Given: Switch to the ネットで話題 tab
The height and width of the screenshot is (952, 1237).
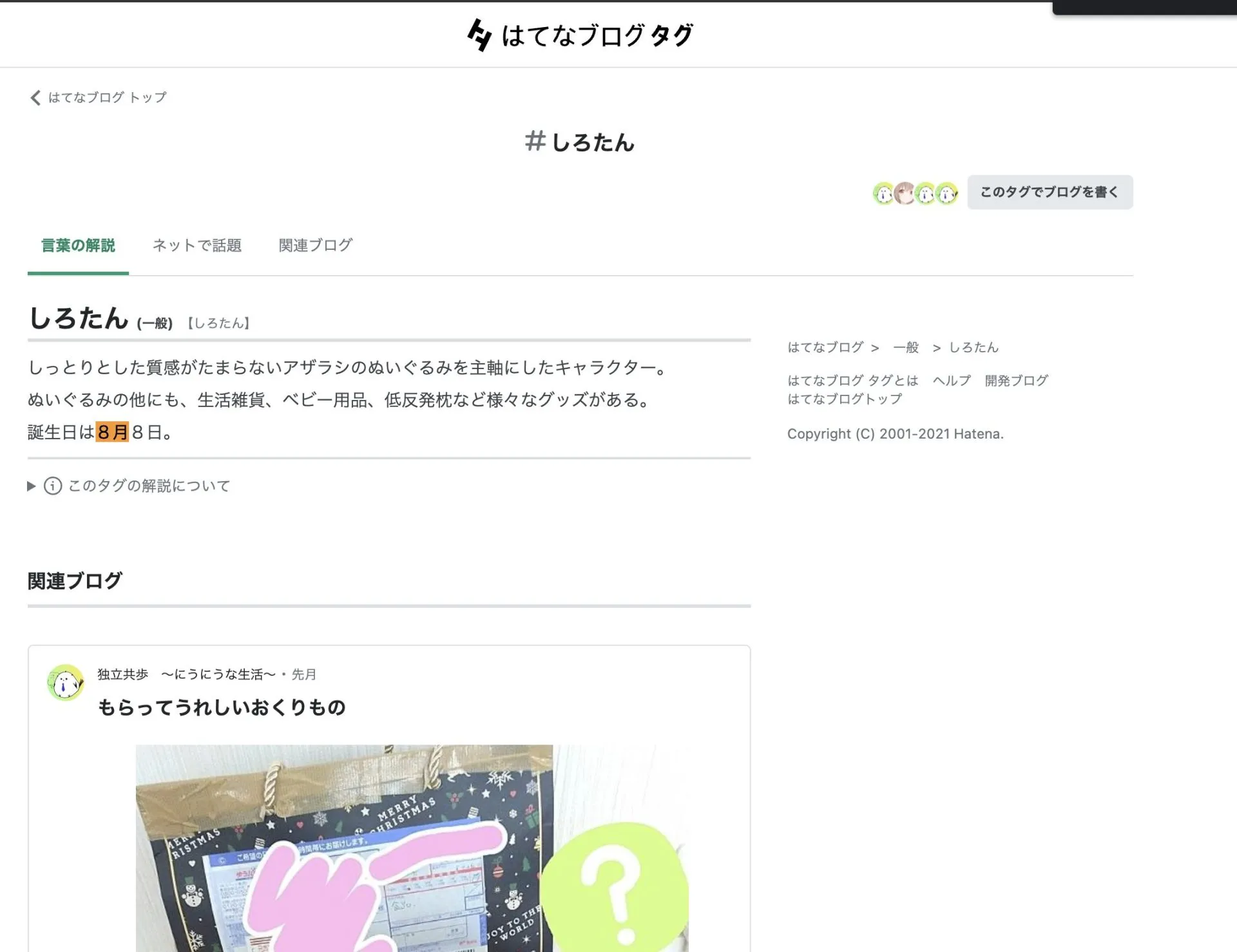Looking at the screenshot, I should coord(197,245).
